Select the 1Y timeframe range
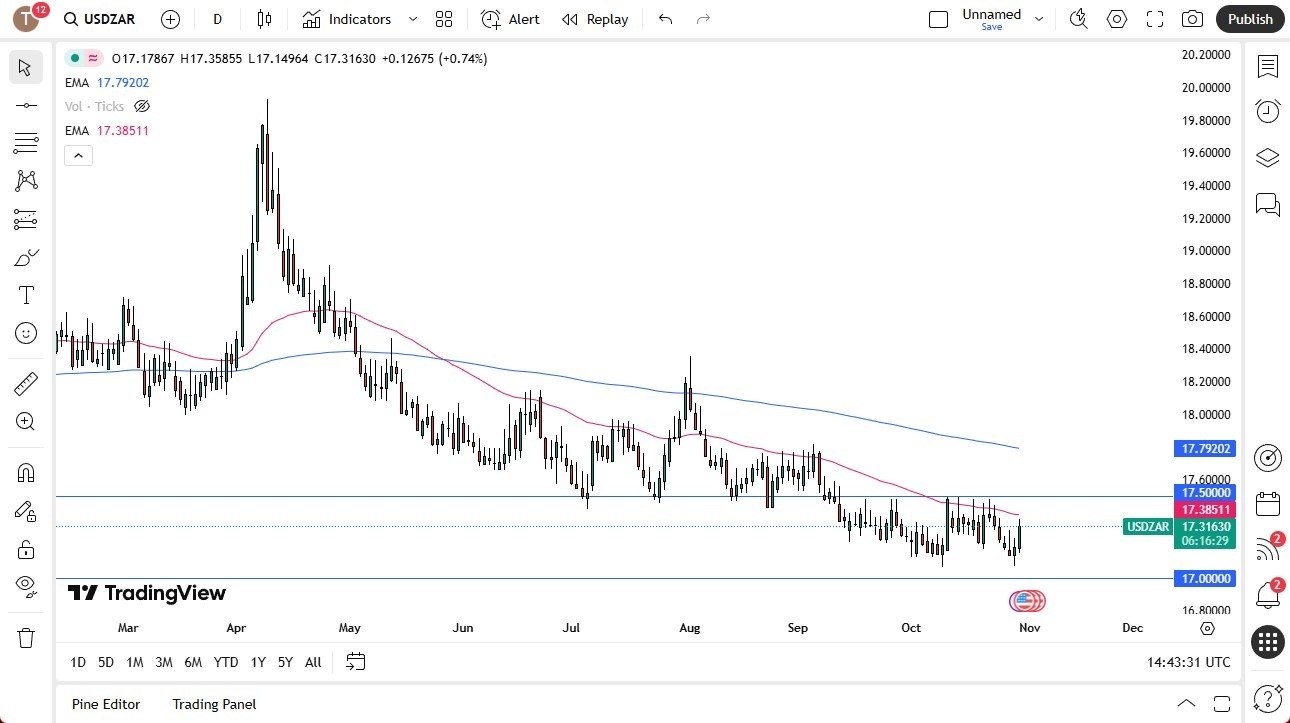 point(257,662)
